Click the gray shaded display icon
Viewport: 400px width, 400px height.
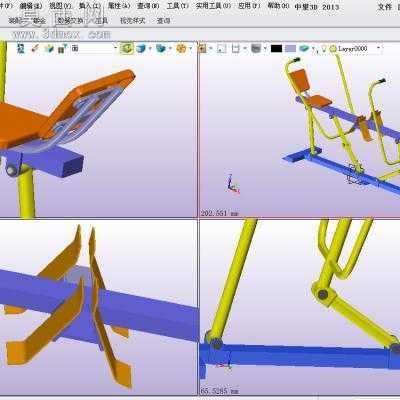click(256, 49)
